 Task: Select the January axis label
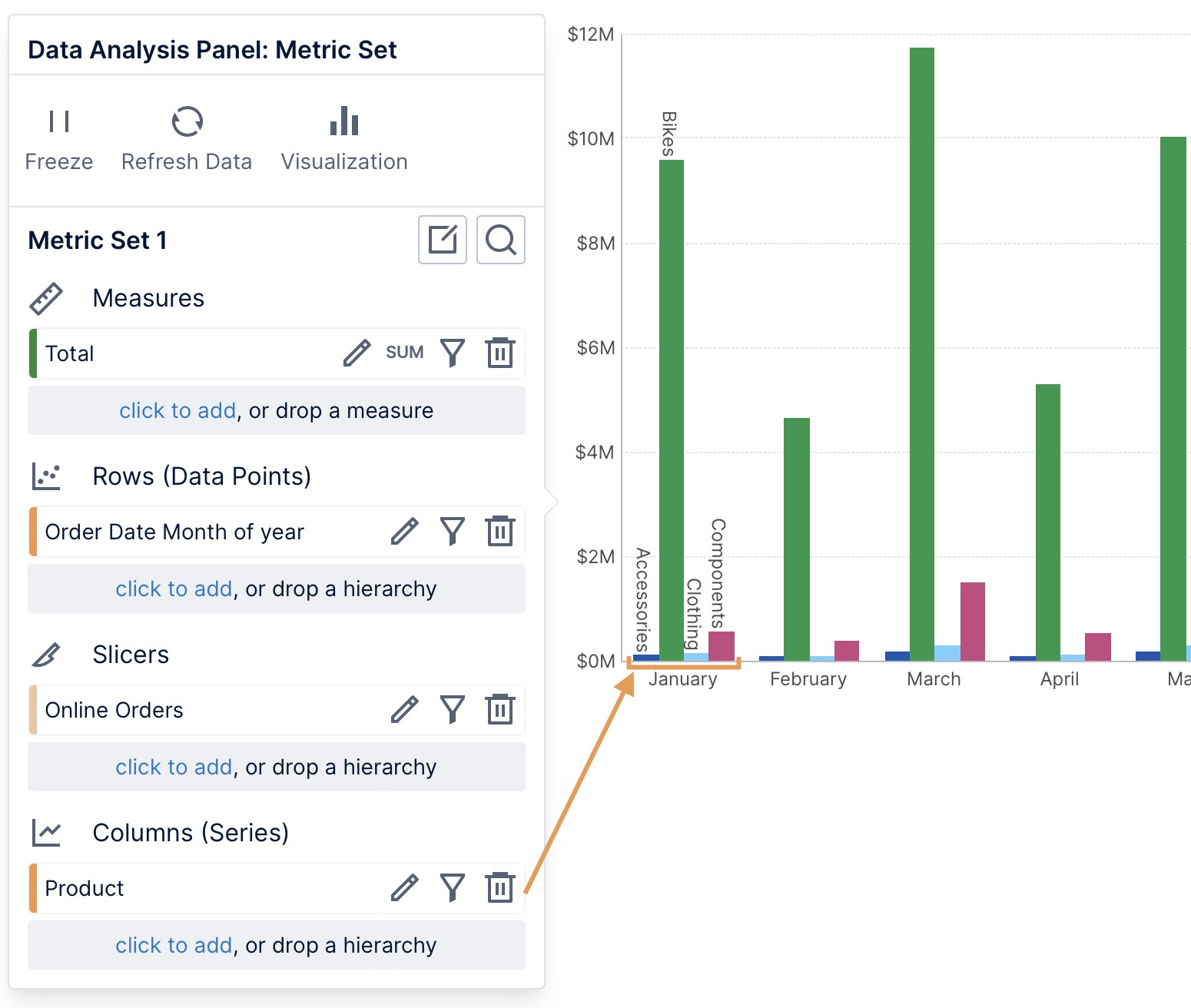(x=683, y=678)
